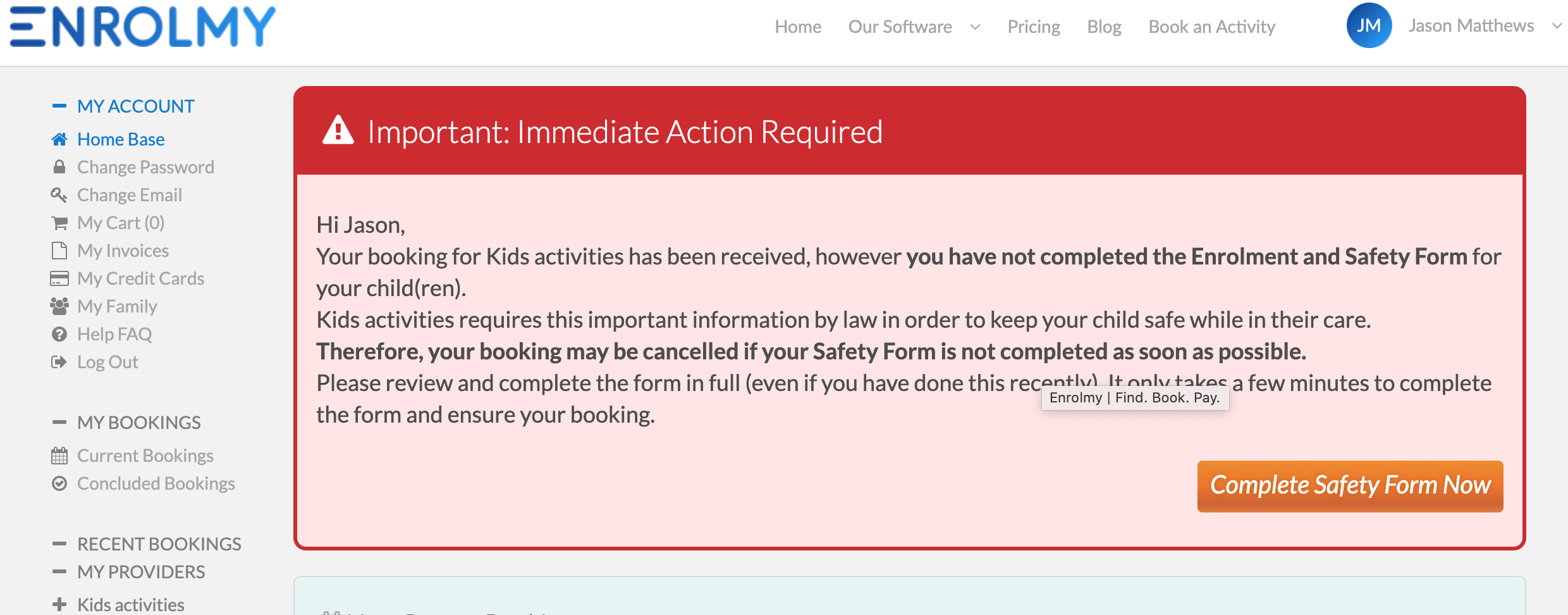Image resolution: width=1568 pixels, height=615 pixels.
Task: Click the Complete Safety Form Now button
Action: point(1350,486)
